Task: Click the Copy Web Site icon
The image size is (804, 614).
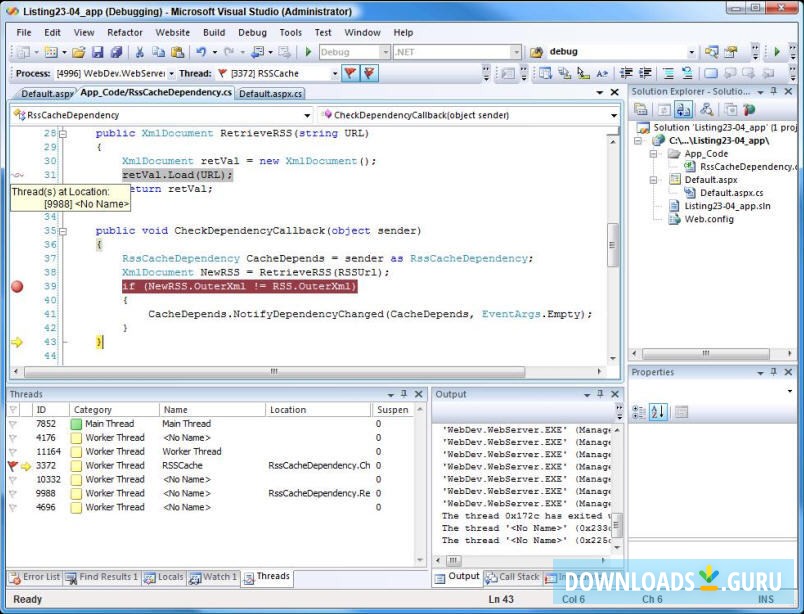Action: [730, 109]
